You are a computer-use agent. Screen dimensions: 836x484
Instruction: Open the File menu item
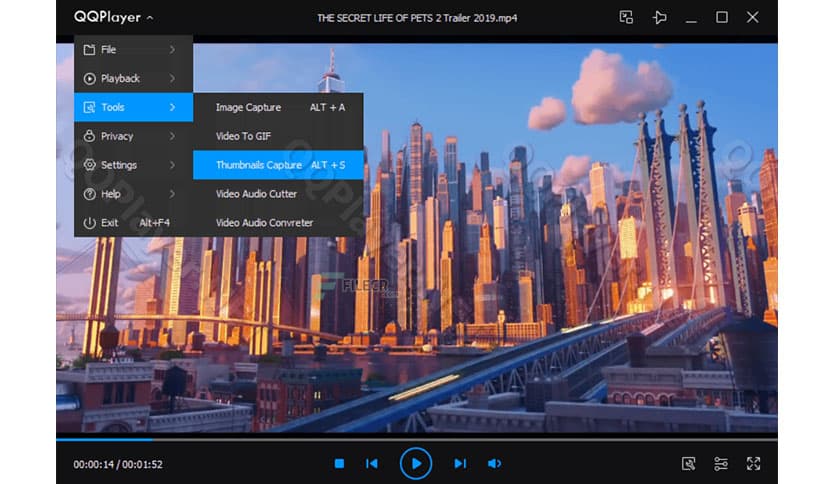[133, 50]
